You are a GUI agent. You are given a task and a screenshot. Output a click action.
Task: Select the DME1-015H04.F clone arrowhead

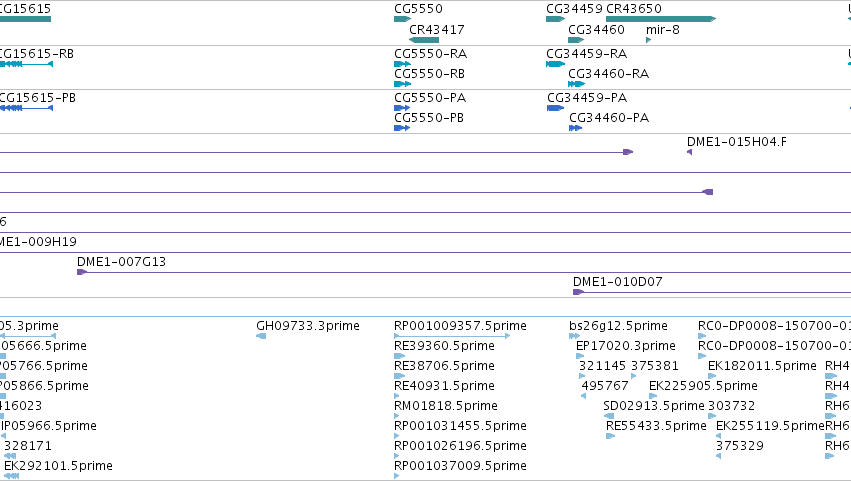click(689, 152)
